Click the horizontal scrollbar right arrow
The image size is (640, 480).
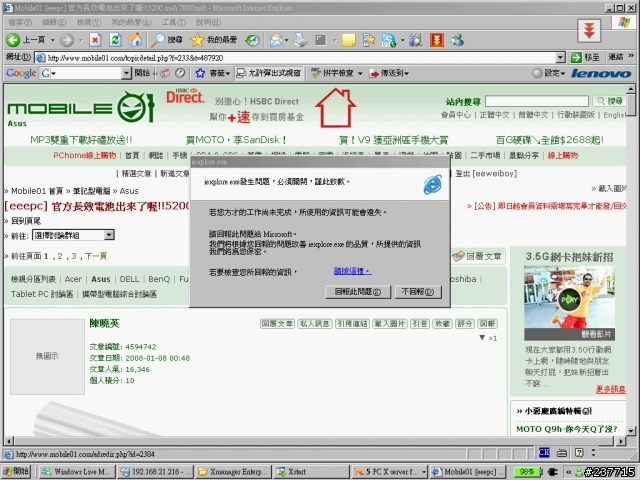621,441
